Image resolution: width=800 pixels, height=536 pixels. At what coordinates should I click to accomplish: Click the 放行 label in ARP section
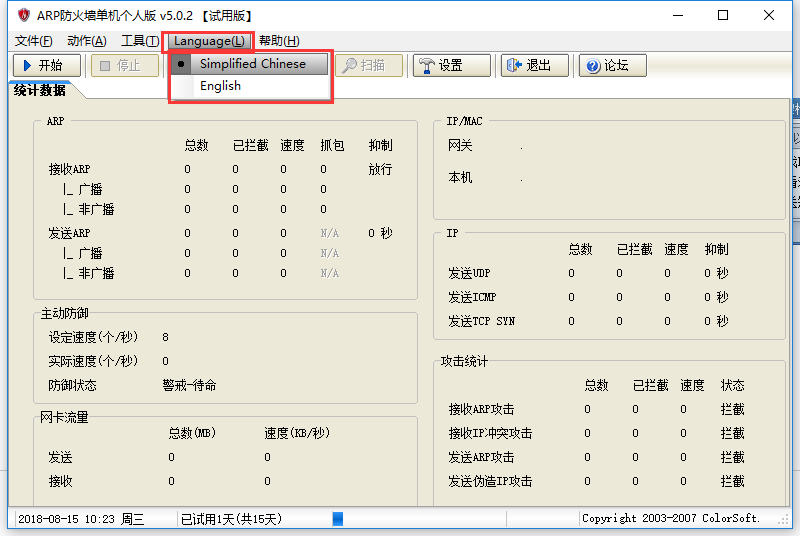tap(380, 169)
